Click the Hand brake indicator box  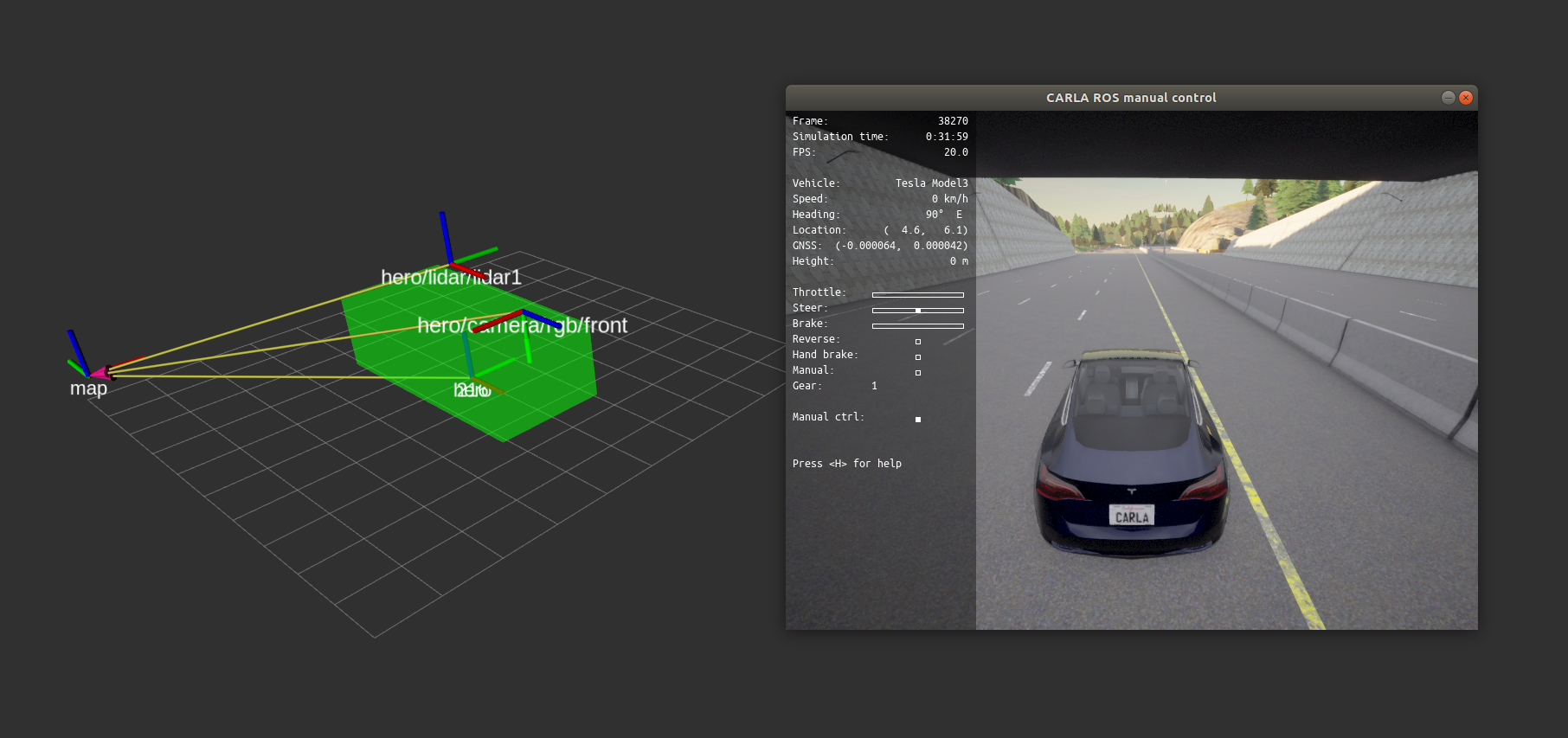tap(918, 357)
